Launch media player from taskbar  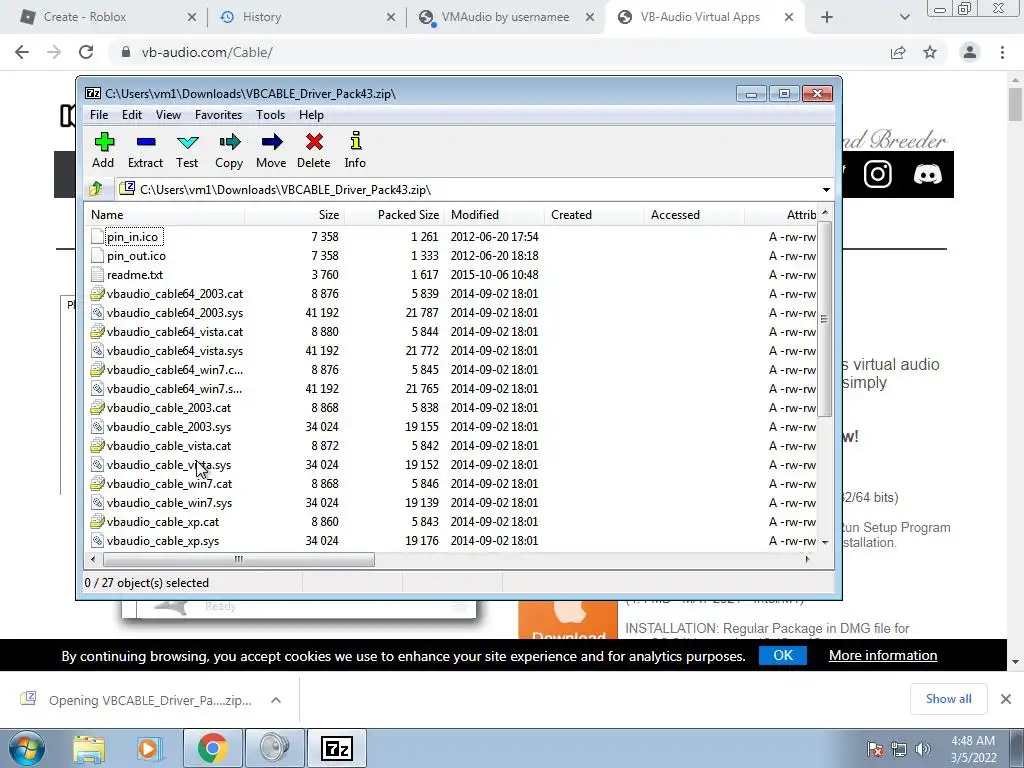[149, 748]
